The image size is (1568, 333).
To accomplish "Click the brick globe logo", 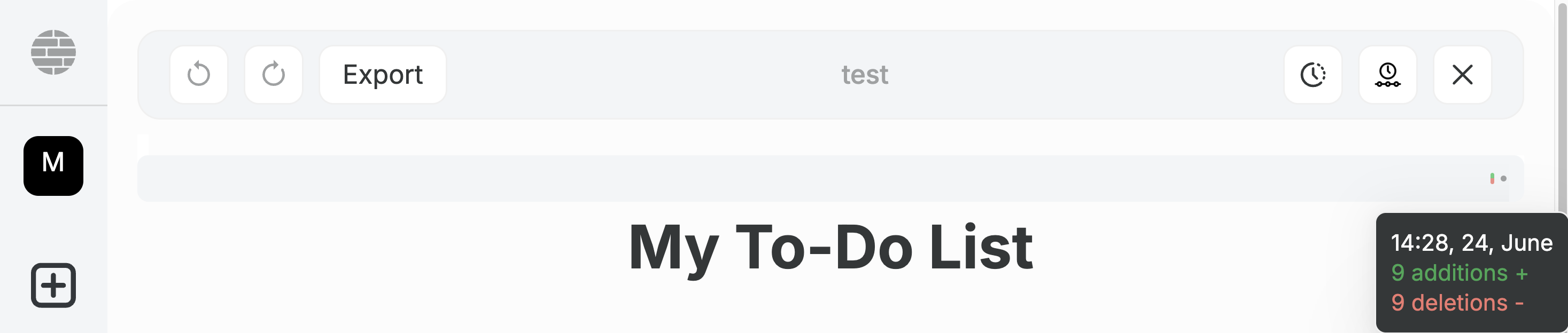I will pyautogui.click(x=53, y=52).
